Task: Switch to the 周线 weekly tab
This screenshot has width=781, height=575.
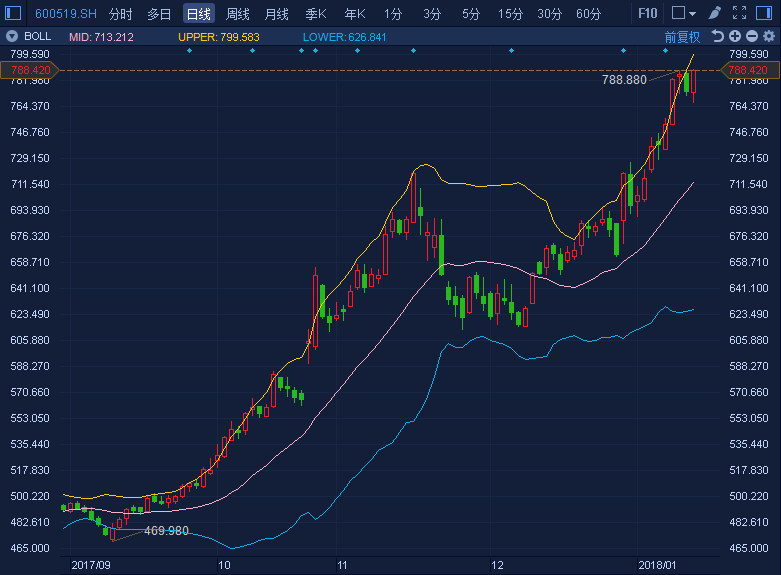Action: coord(238,14)
